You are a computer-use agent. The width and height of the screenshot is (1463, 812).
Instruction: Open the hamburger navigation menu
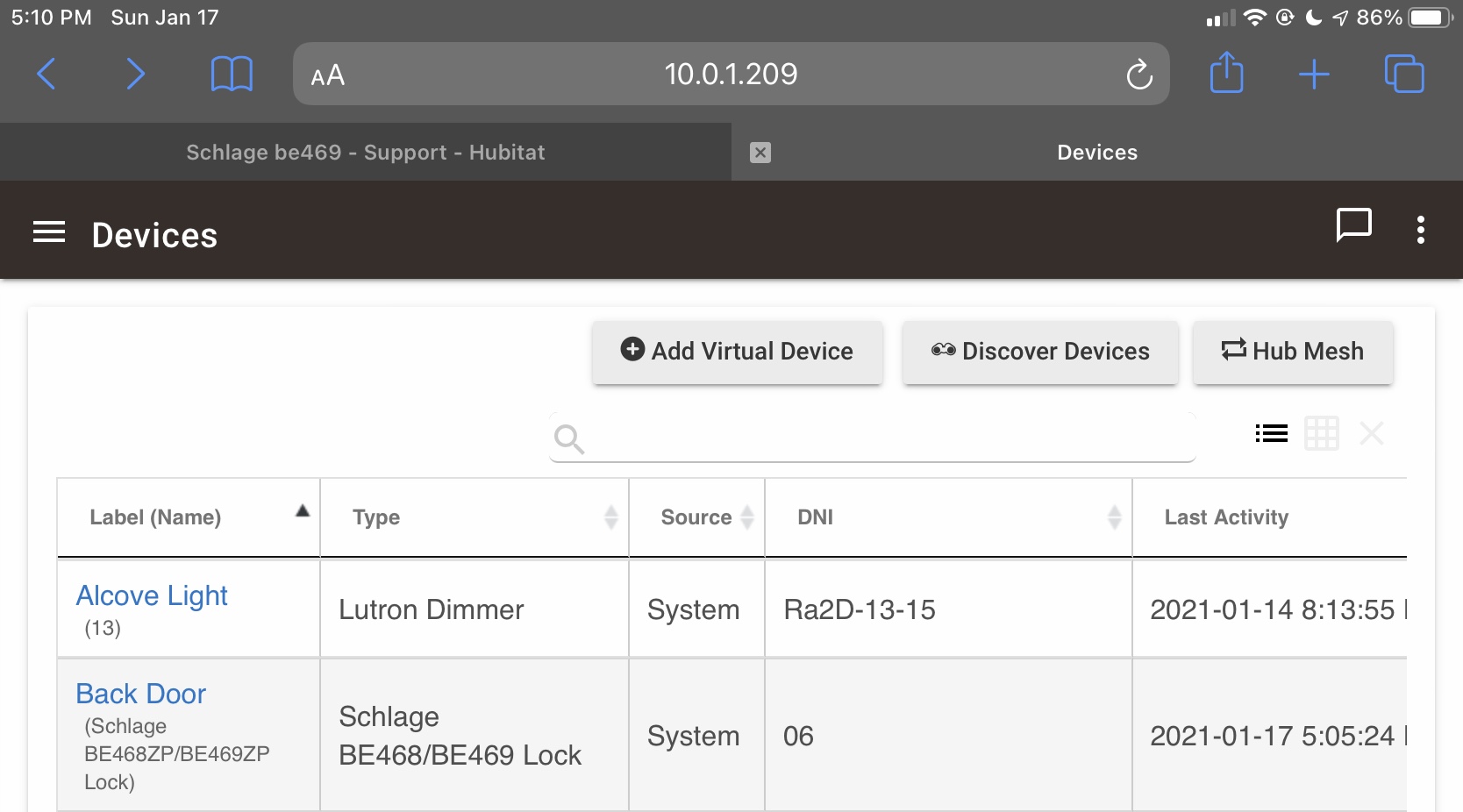point(49,232)
